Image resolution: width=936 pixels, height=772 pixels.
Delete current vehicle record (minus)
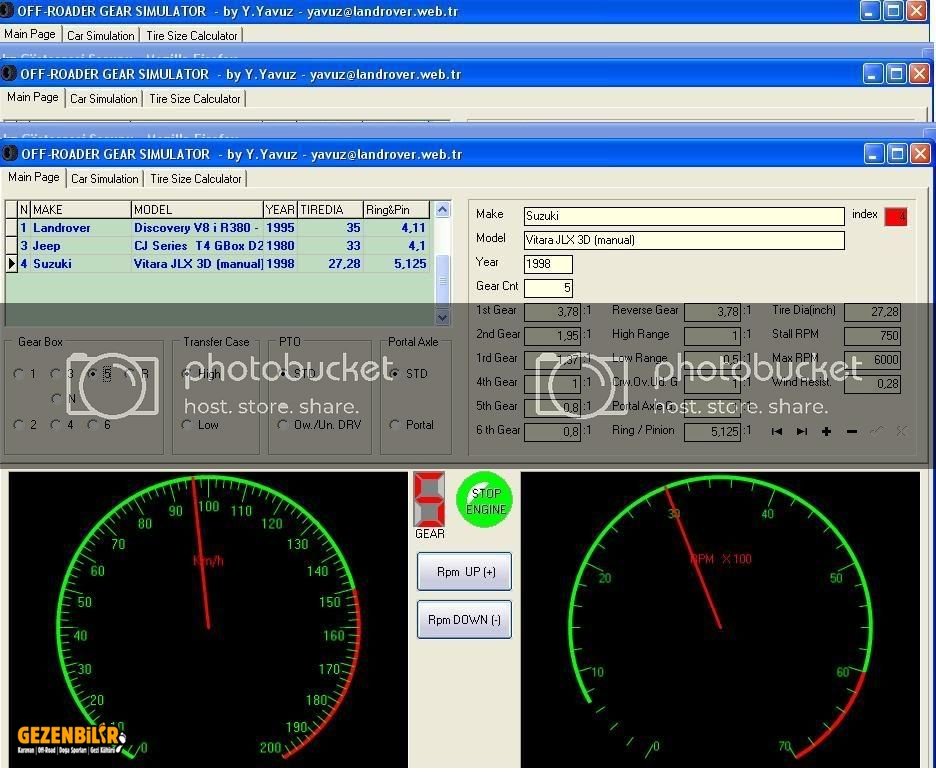point(852,431)
